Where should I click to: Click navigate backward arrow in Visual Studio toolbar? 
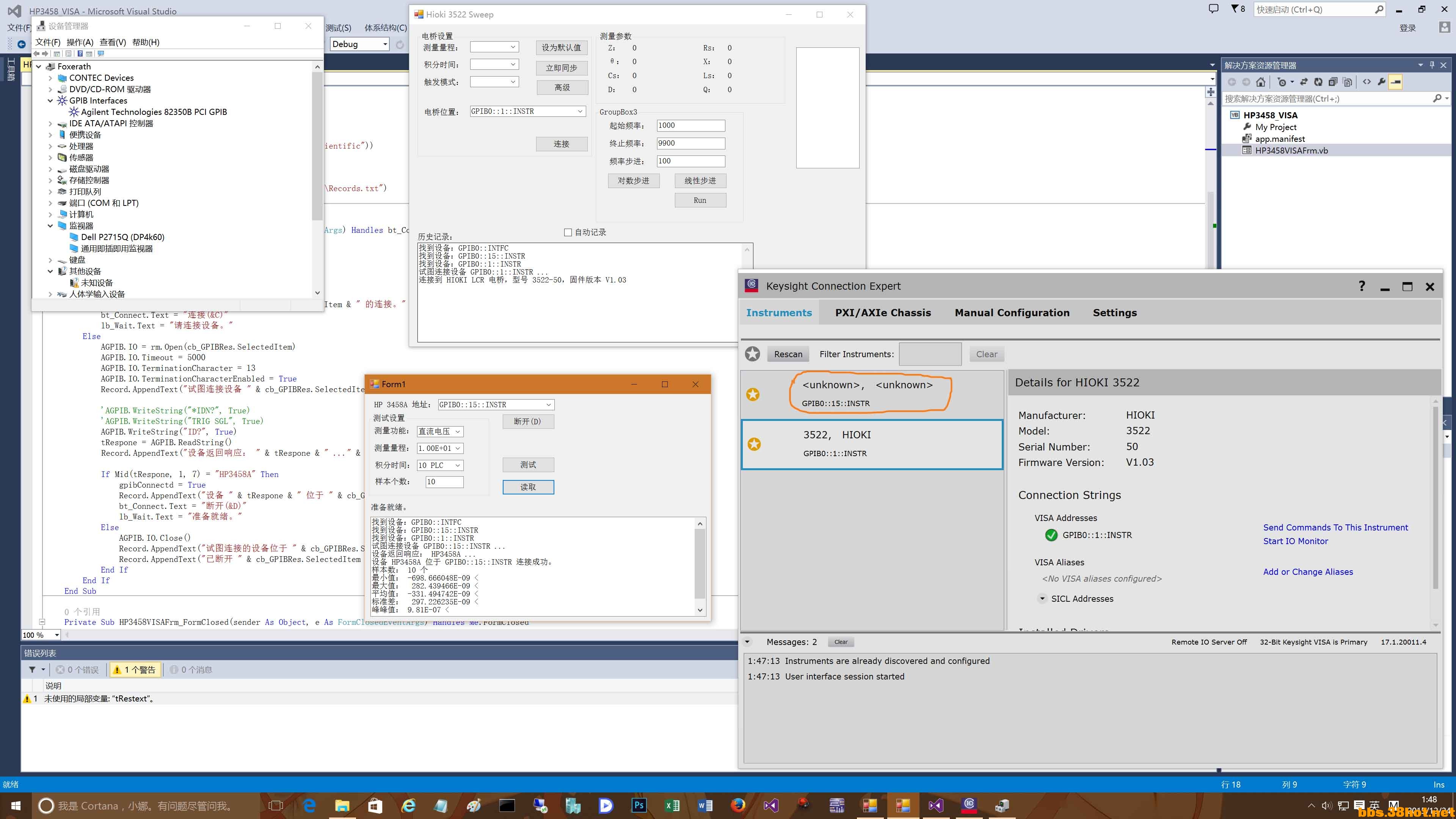[x=22, y=44]
